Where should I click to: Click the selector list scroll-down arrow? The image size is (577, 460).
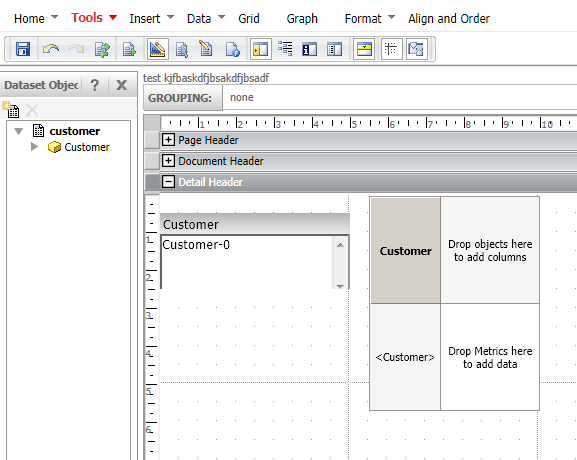coord(340,286)
